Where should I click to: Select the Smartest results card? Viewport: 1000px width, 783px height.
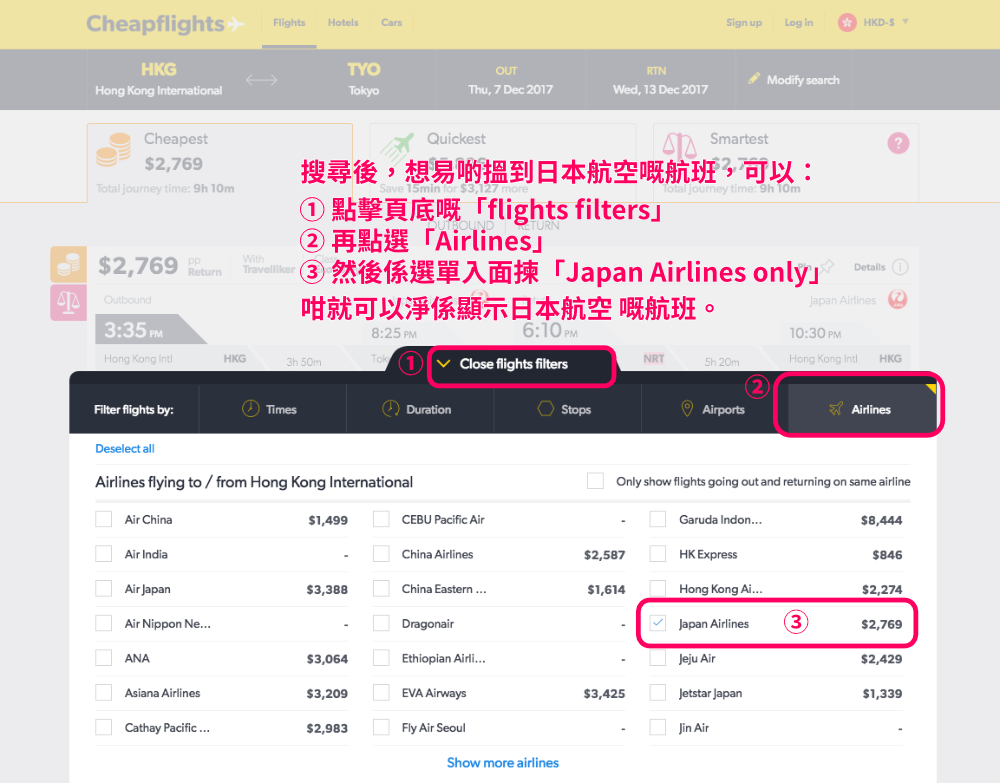[786, 163]
